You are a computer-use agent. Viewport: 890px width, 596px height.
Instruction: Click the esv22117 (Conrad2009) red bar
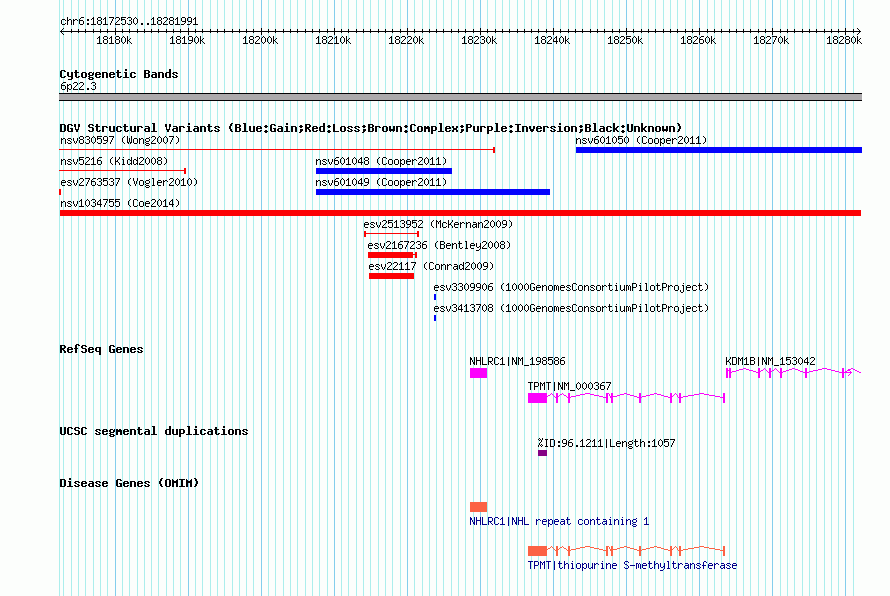pos(392,276)
